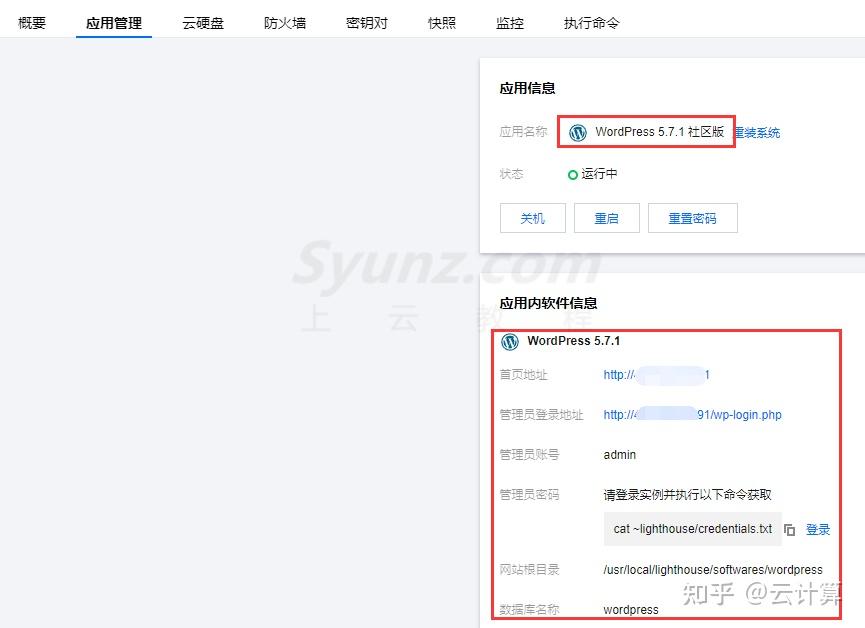Viewport: 865px width, 628px height.
Task: Click the 网站根目录 label
Action: [x=529, y=570]
